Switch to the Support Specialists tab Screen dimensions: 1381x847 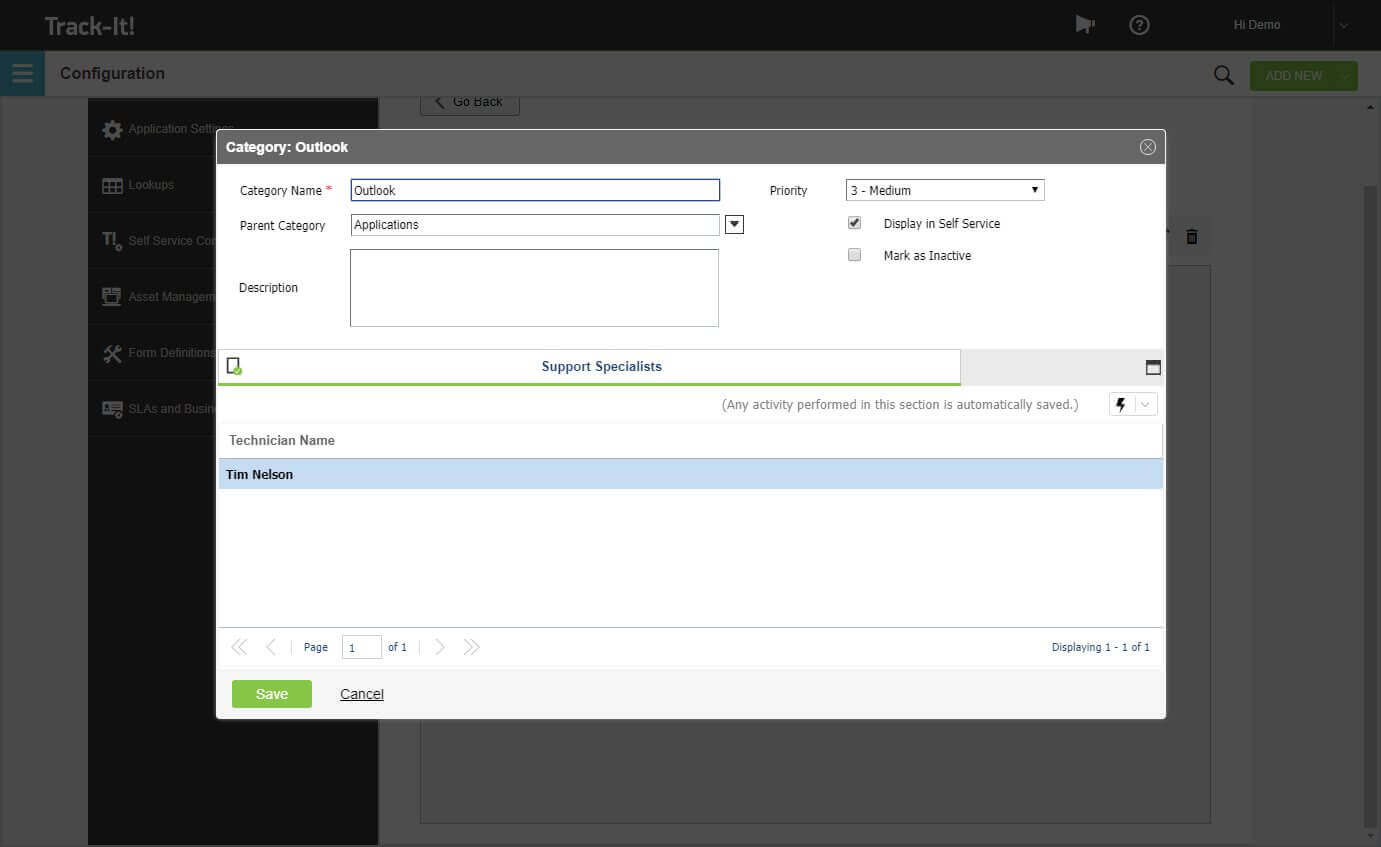(601, 366)
